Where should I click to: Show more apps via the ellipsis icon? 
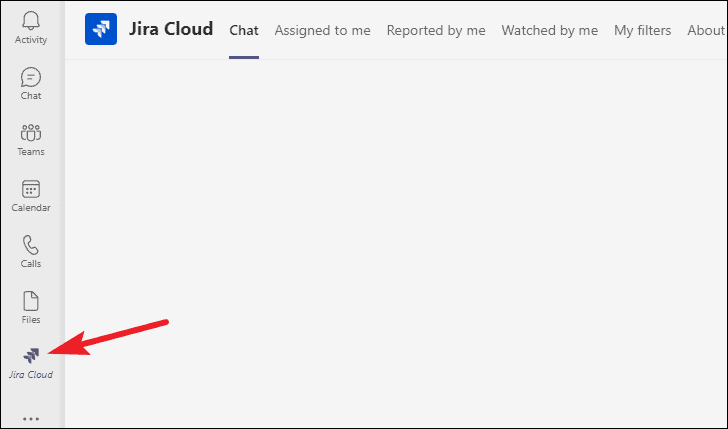point(31,419)
